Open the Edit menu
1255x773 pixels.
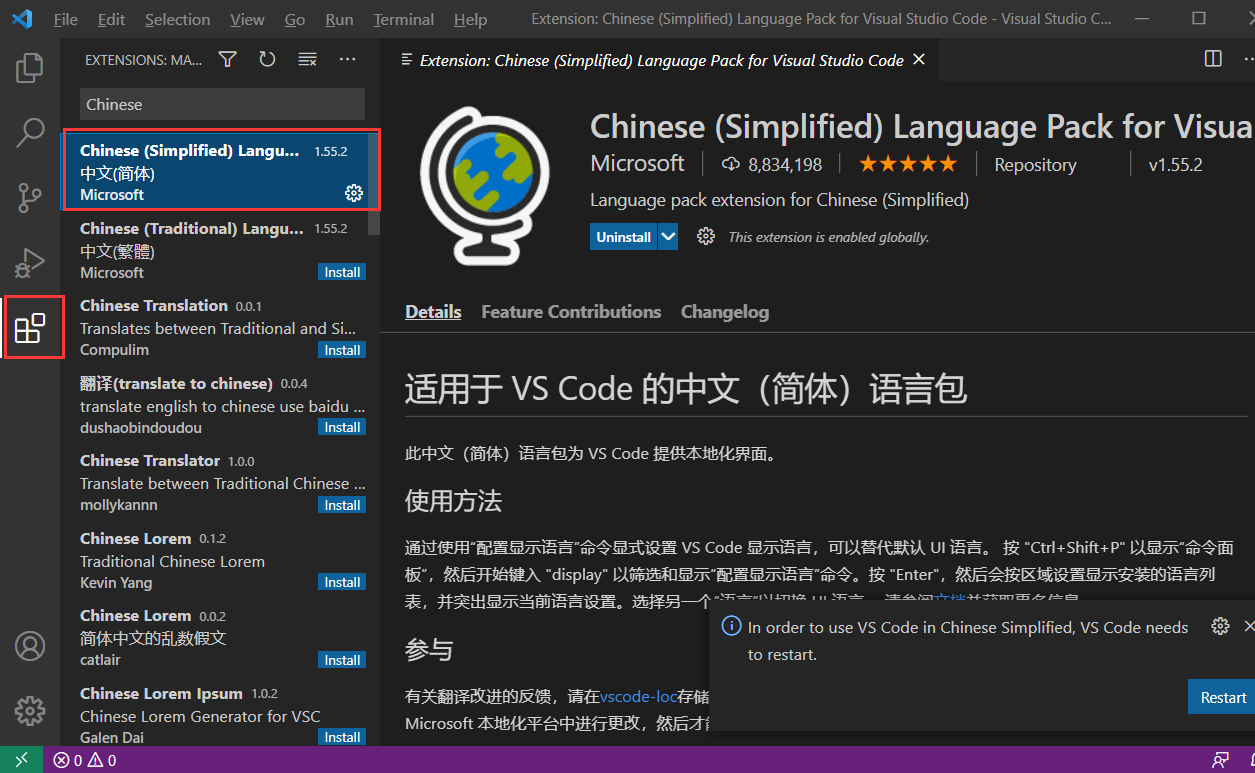pos(112,19)
